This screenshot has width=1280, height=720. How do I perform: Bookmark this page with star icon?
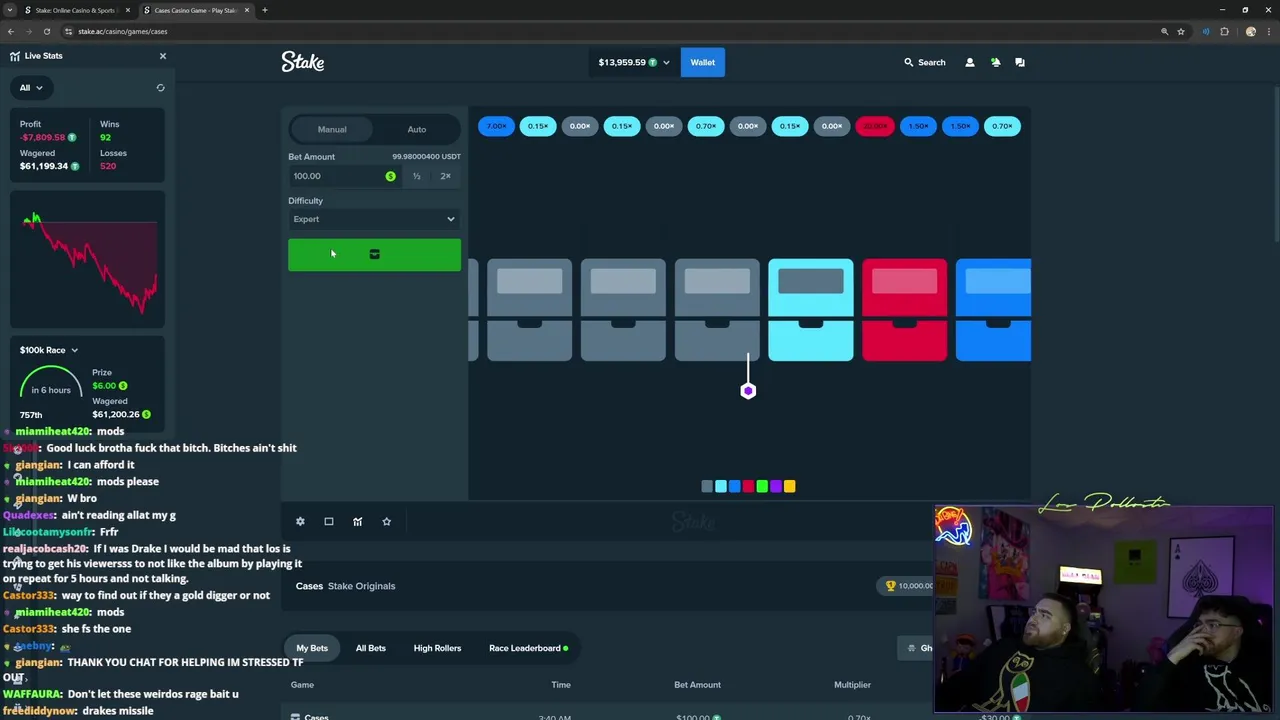pyautogui.click(x=1181, y=31)
